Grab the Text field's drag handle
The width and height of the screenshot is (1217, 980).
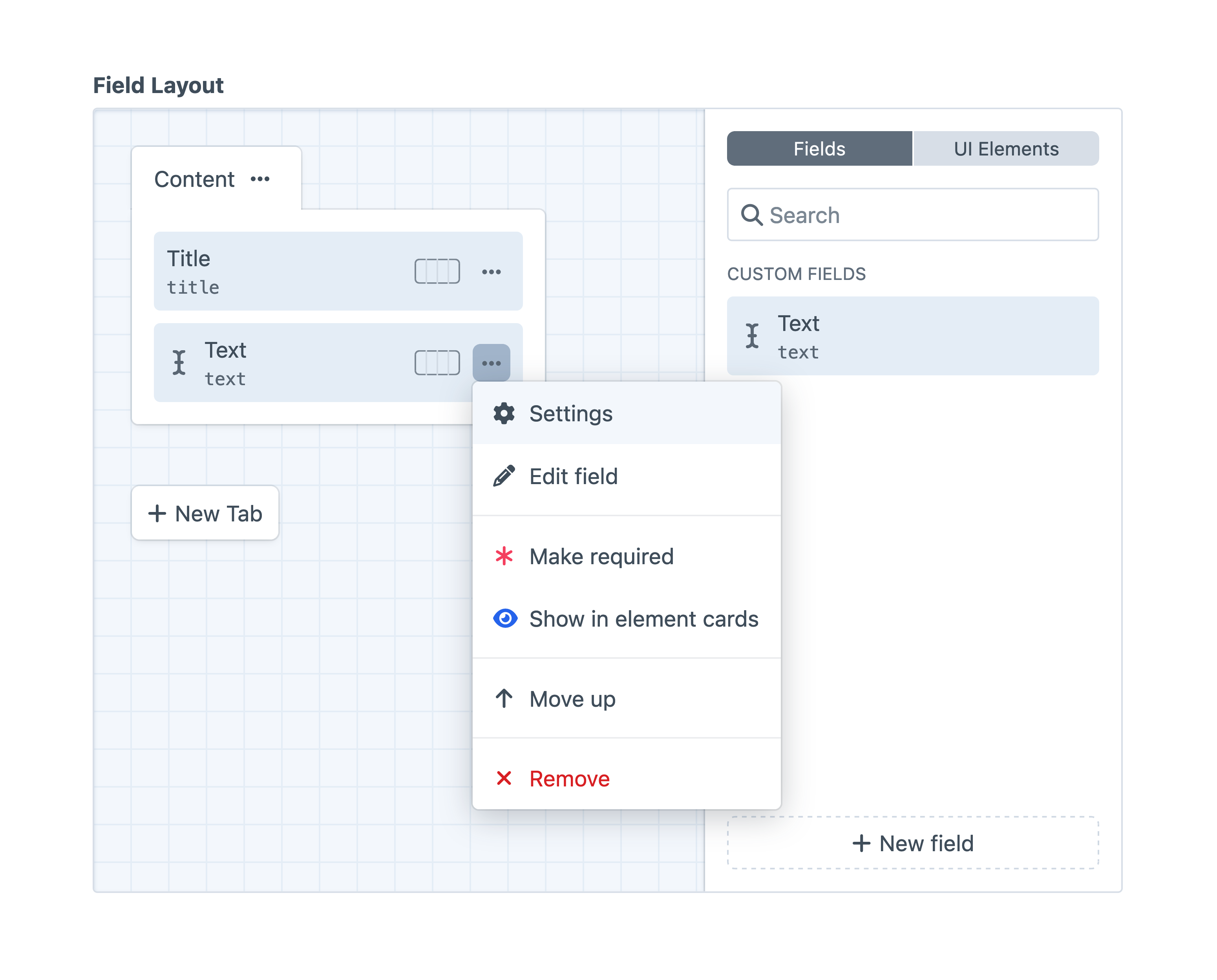tap(179, 363)
